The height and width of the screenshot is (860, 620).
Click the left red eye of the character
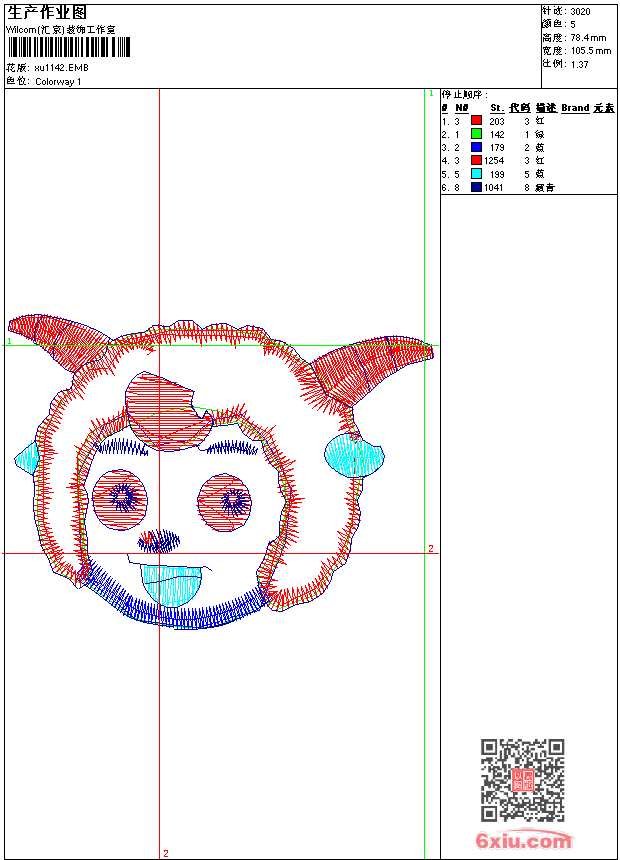pyautogui.click(x=120, y=499)
